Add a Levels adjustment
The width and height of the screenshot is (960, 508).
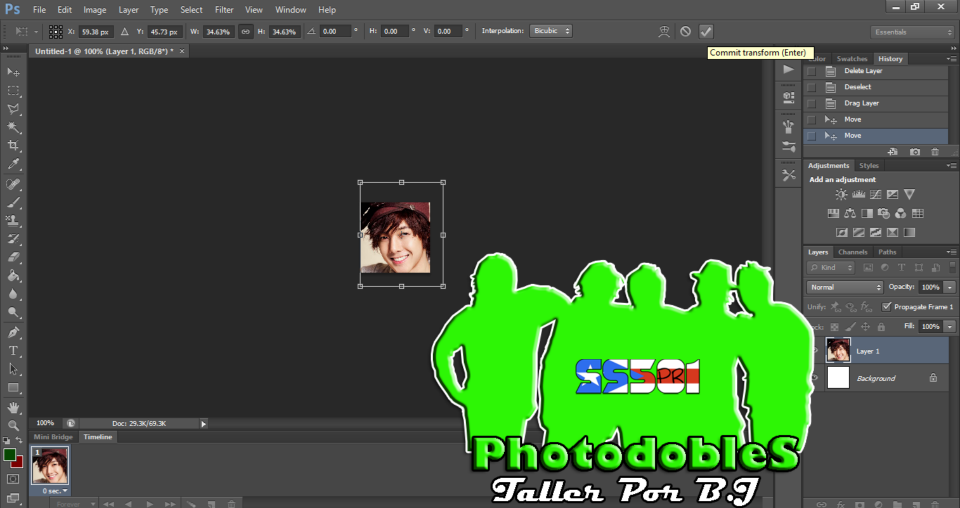click(858, 195)
